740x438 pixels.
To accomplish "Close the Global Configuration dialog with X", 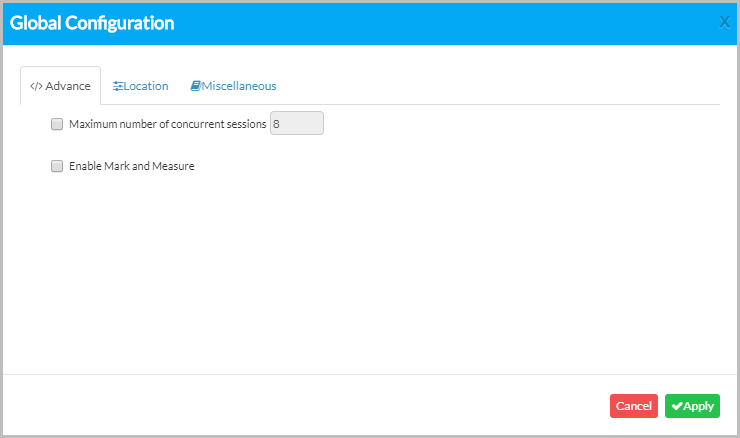I will pos(725,22).
